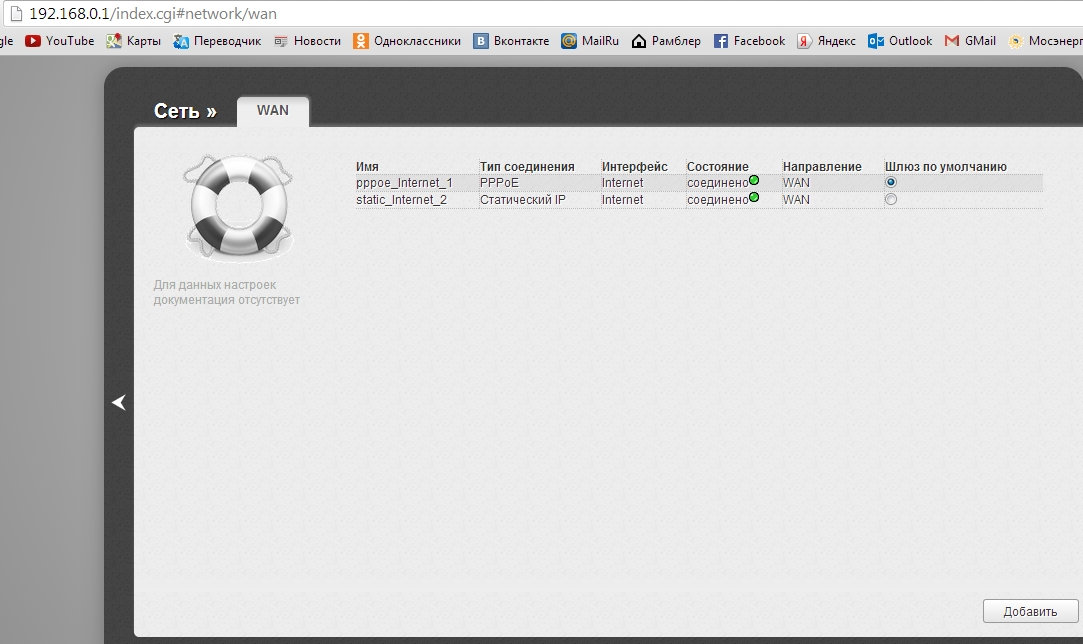Click the Шлюз по умолчанию column header
1083x644 pixels.
946,167
